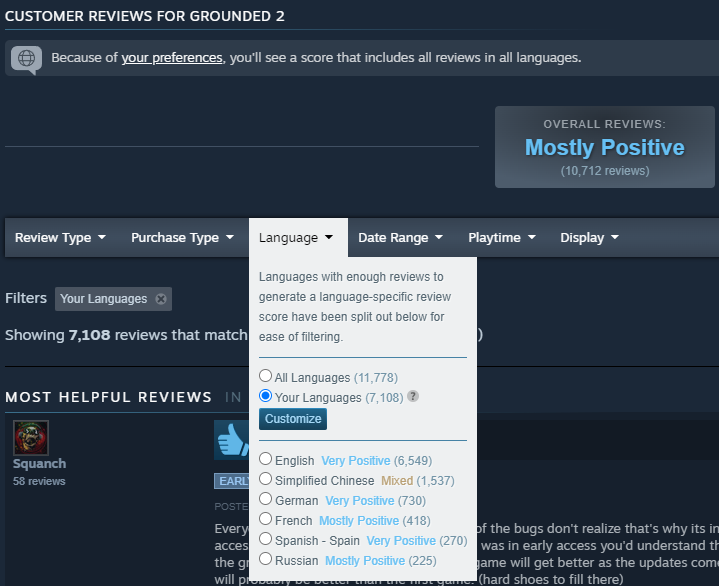
Task: Click the Customer Reviews for Grounded 2 heading
Action: tap(145, 16)
